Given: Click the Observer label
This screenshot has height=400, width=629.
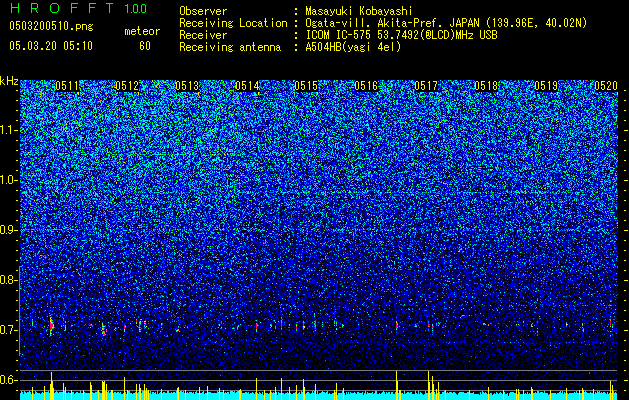Looking at the screenshot, I should [203, 11].
